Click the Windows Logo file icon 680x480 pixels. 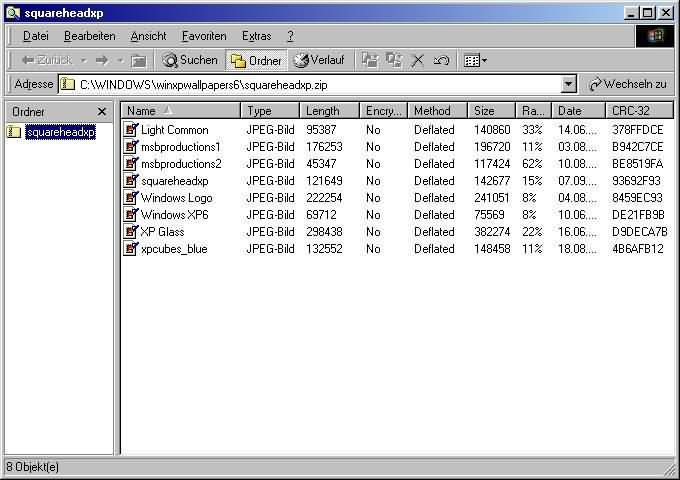click(131, 197)
